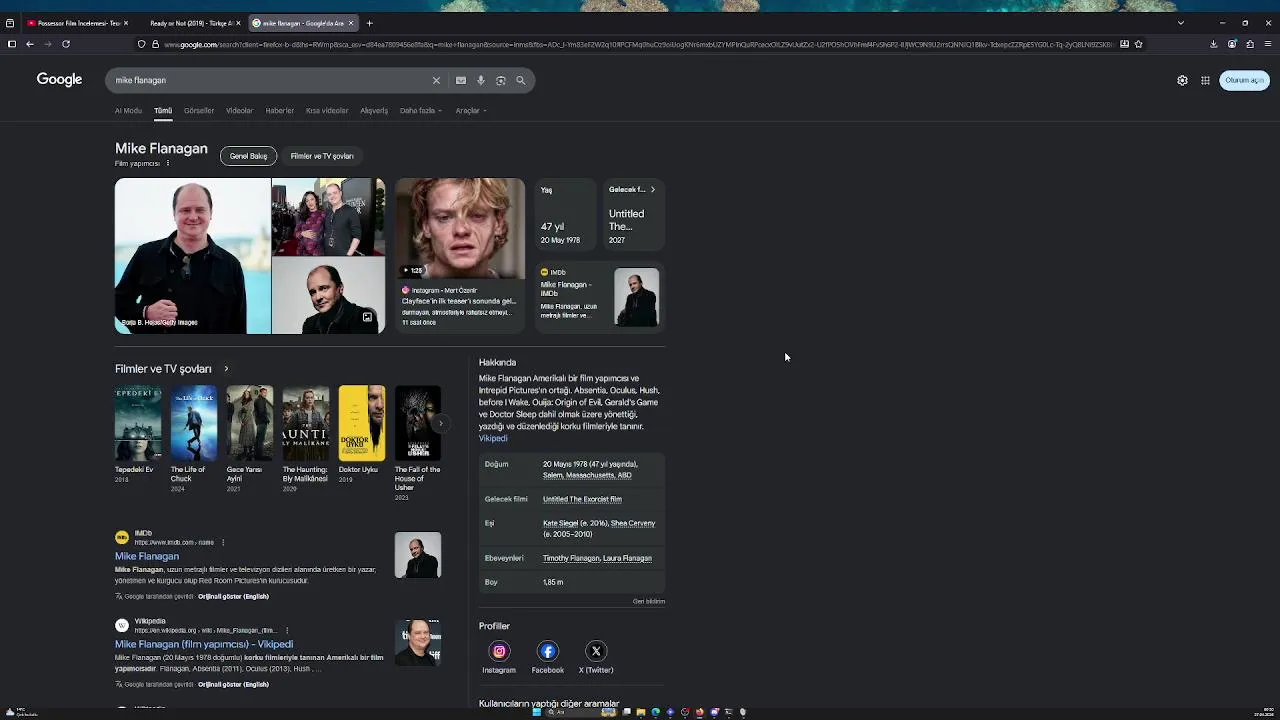1280x720 pixels.
Task: Open the Instagram profile icon
Action: [x=499, y=651]
